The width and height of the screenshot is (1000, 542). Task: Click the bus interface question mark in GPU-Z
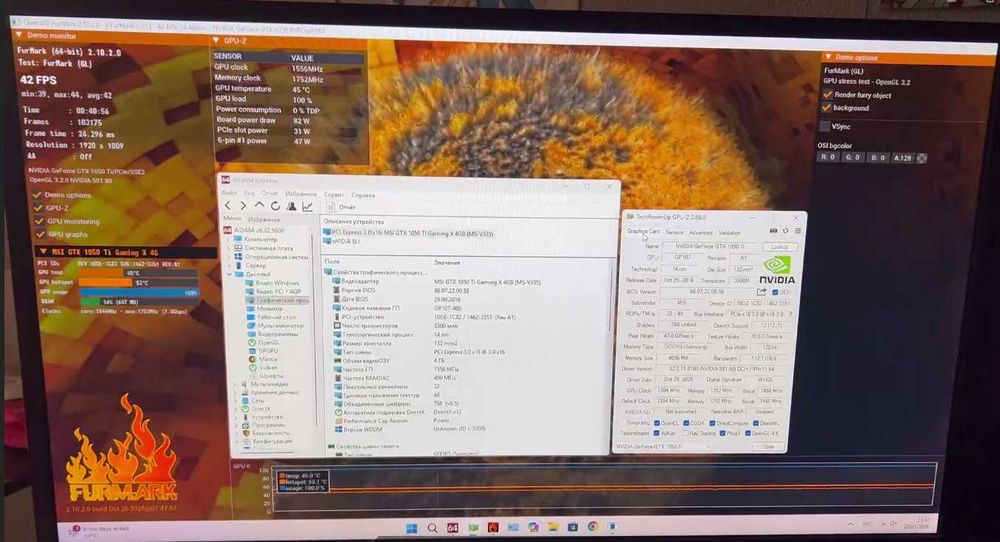790,314
